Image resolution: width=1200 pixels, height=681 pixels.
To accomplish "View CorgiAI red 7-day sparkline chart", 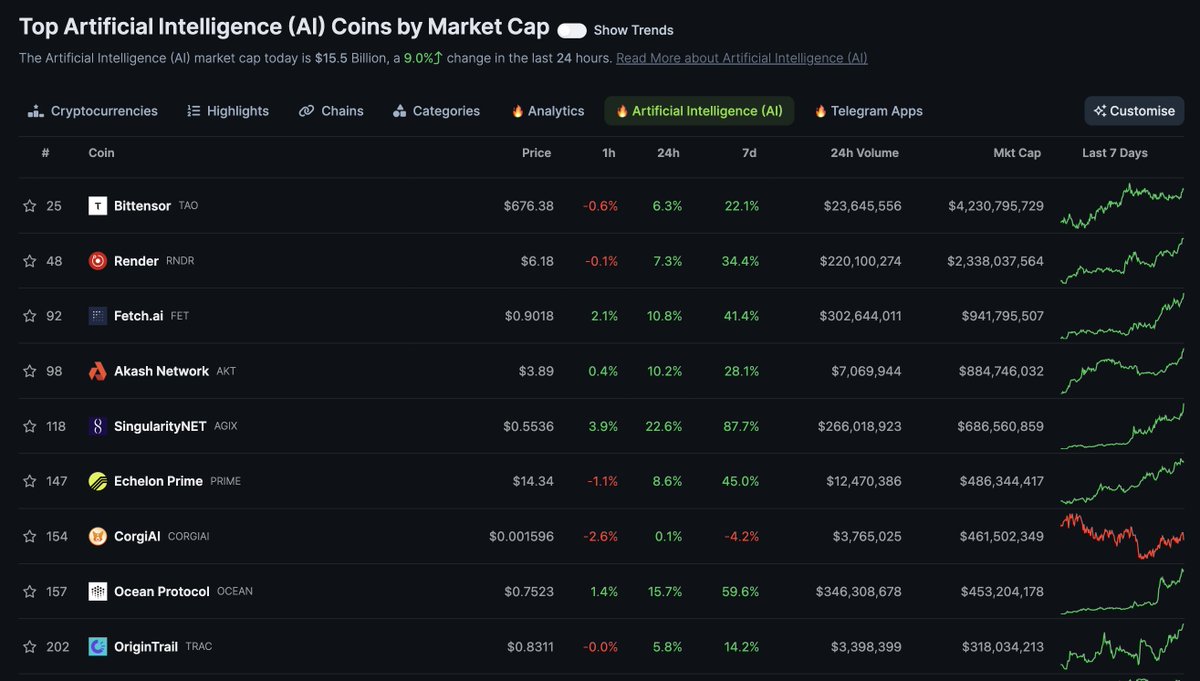I will 1122,536.
